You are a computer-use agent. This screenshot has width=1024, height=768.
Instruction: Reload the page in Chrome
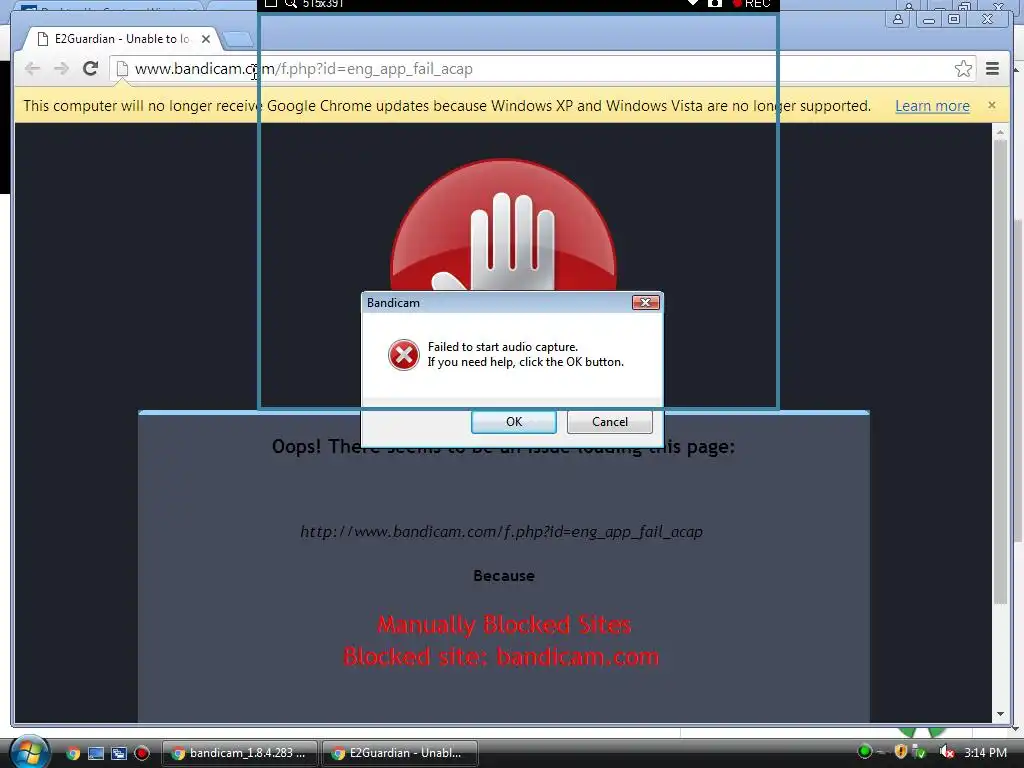coord(90,69)
